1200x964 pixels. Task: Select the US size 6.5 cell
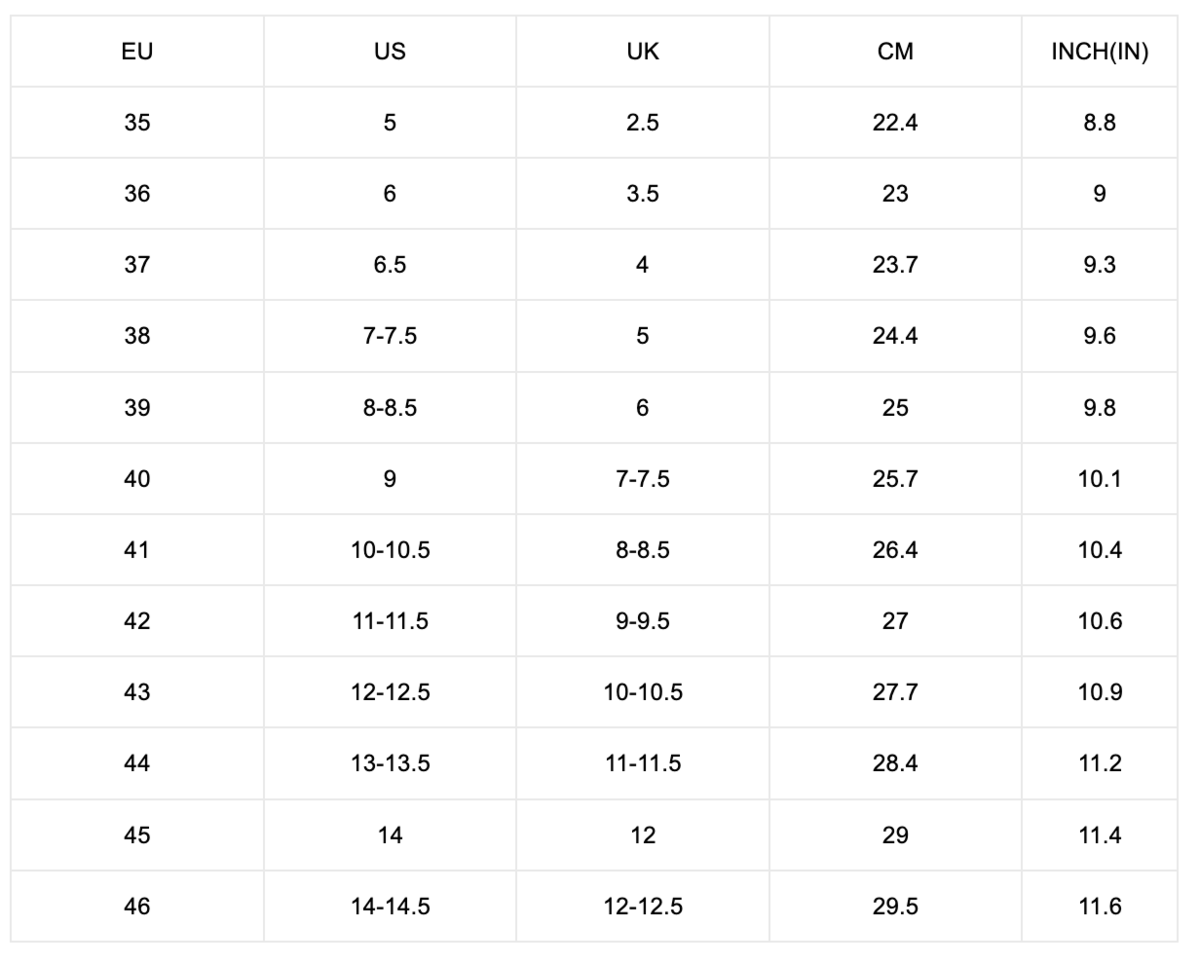click(x=390, y=265)
